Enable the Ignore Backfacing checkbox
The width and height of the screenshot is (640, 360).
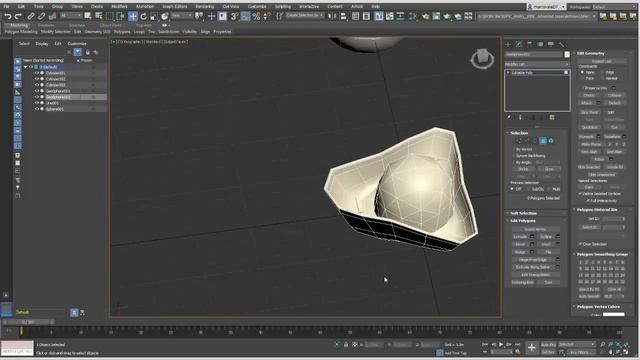pos(514,156)
